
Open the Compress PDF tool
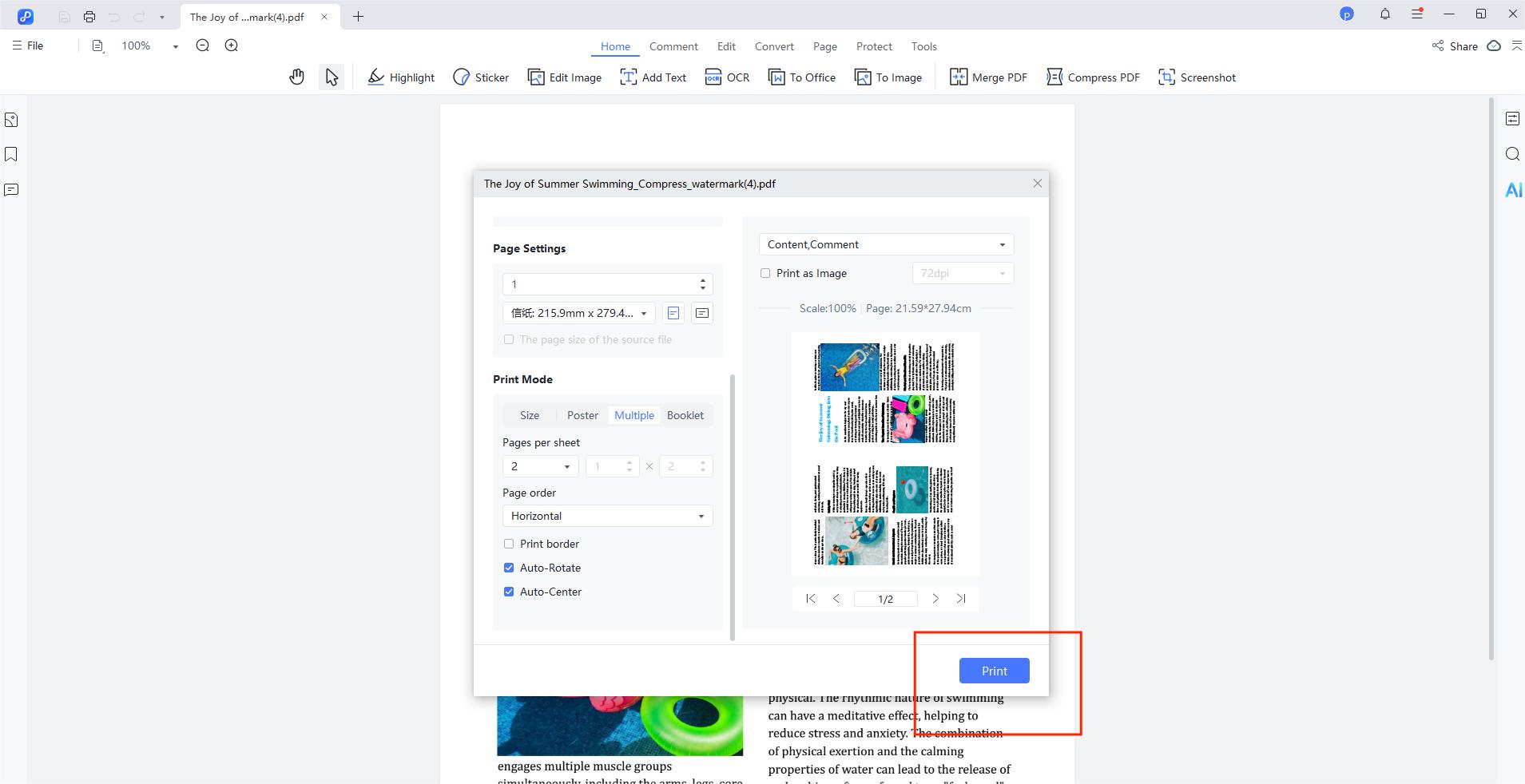(x=1093, y=77)
